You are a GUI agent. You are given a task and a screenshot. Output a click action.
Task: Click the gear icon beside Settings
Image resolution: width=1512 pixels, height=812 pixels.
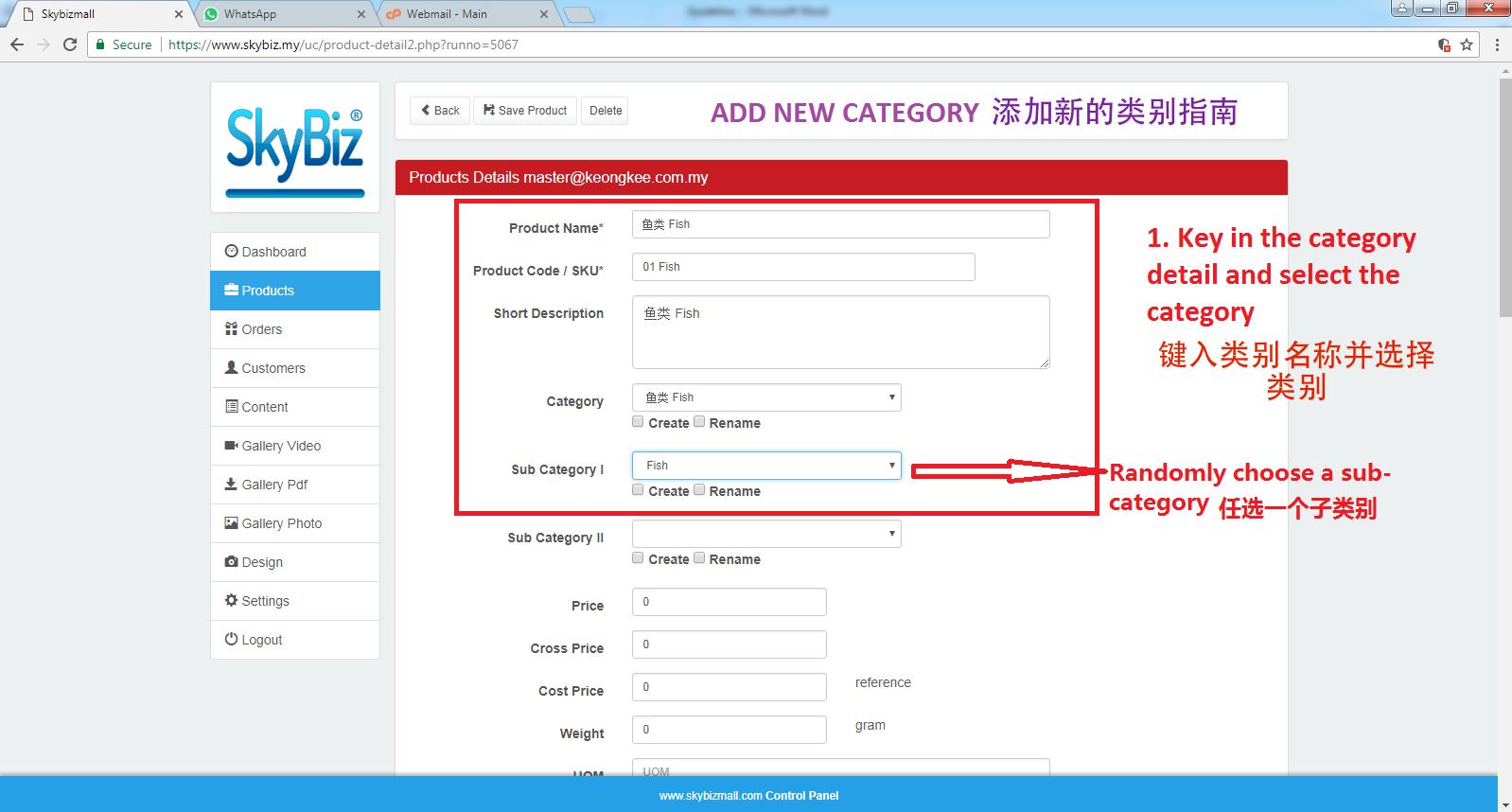coord(231,600)
